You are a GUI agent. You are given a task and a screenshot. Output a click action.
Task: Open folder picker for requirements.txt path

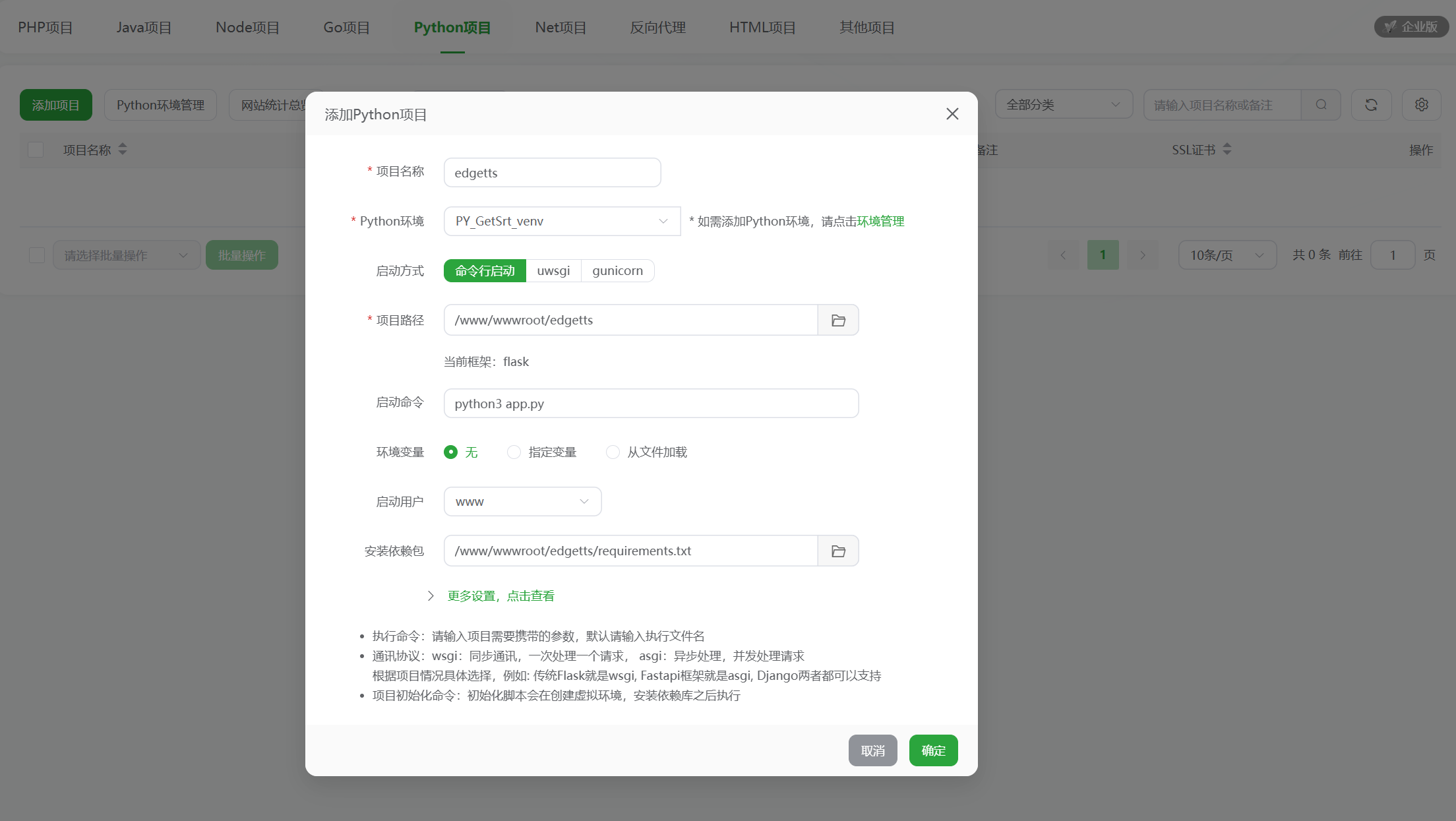click(838, 551)
